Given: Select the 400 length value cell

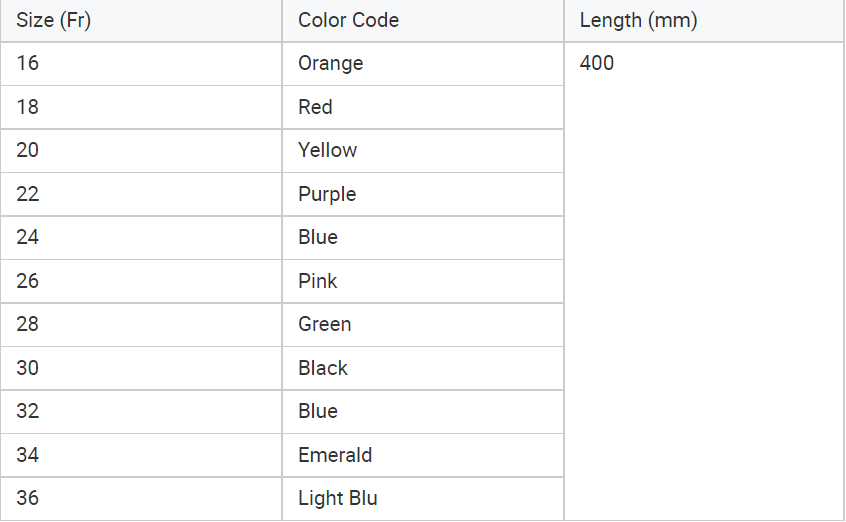Looking at the screenshot, I should [704, 281].
